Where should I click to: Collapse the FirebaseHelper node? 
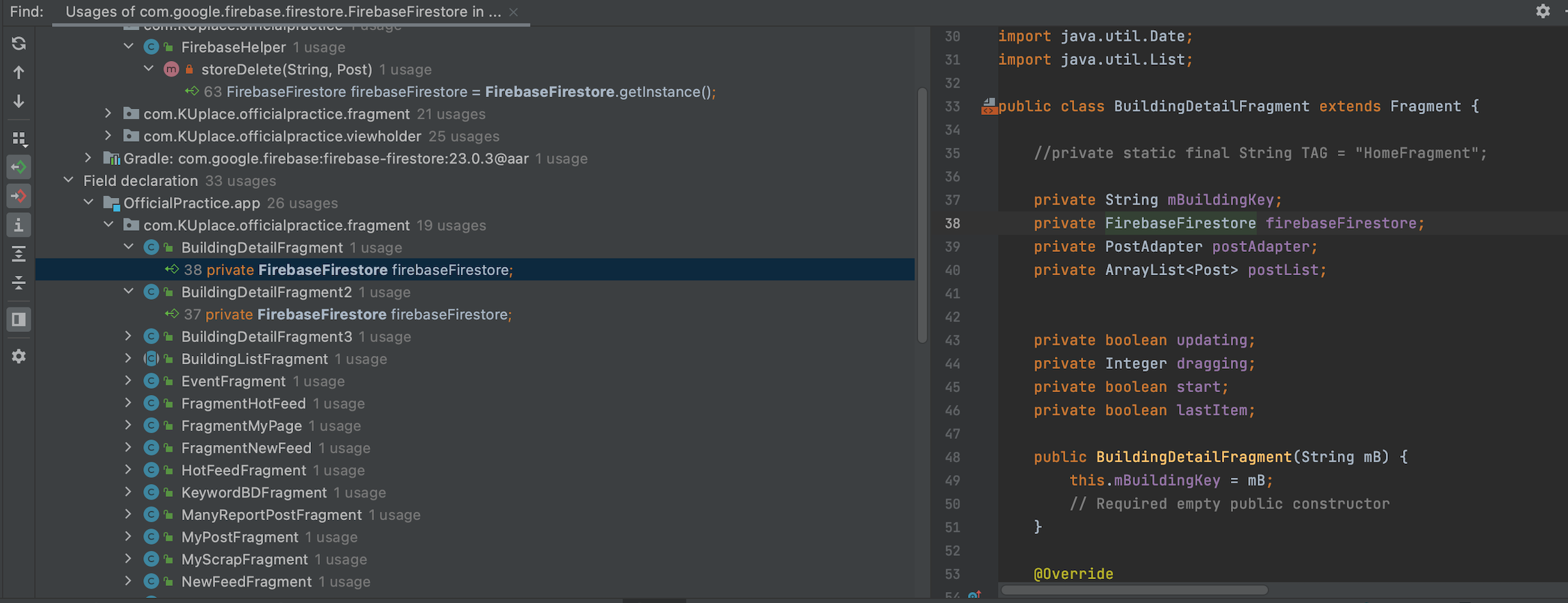[x=129, y=47]
